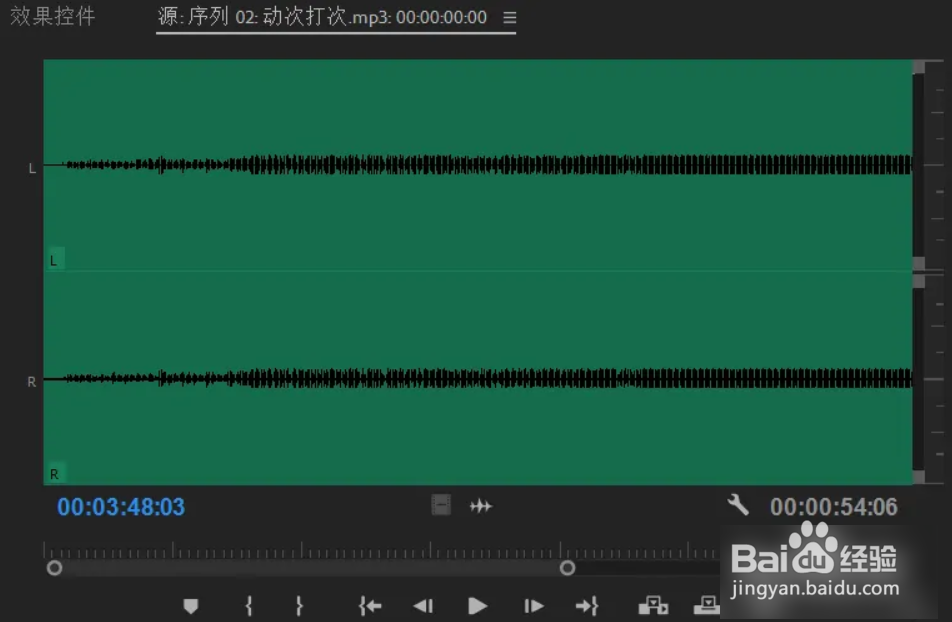This screenshot has width=952, height=622.
Task: Click the vertical zoom bar beside left channel
Action: pyautogui.click(x=919, y=165)
